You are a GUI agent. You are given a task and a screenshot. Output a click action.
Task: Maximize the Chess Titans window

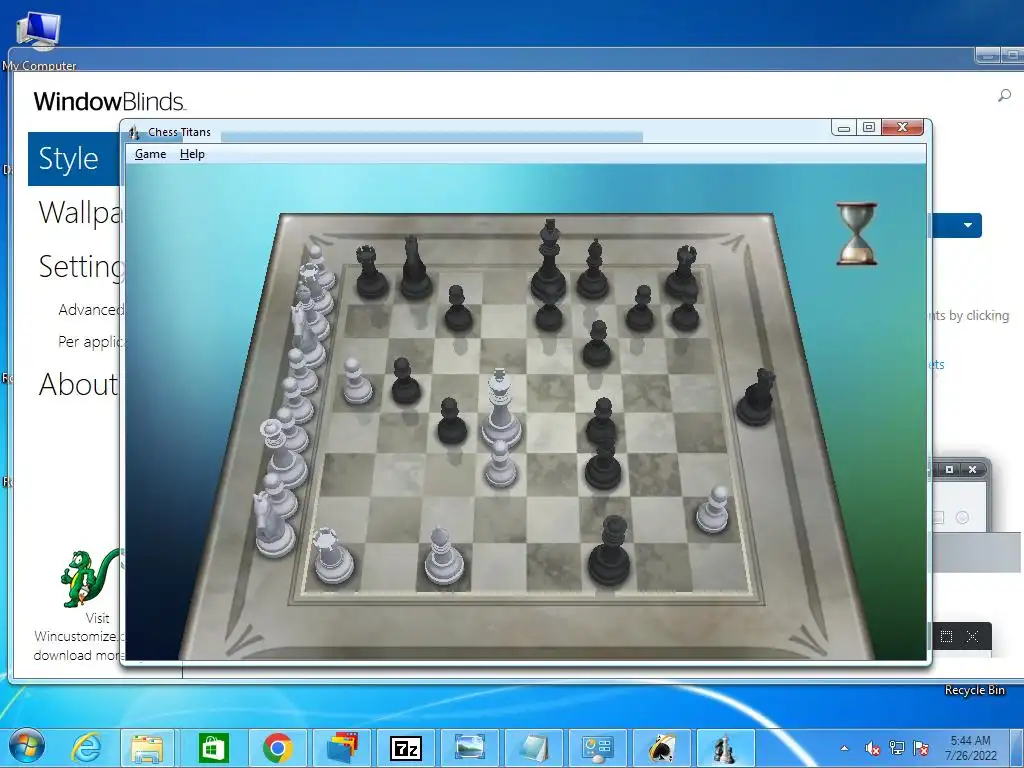[869, 128]
